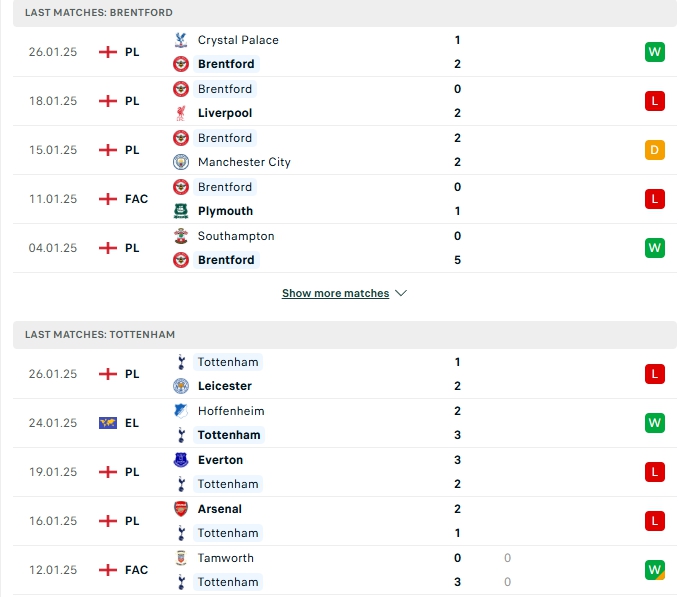Click the chevron beside Show more matches
686x597 pixels.
point(401,293)
